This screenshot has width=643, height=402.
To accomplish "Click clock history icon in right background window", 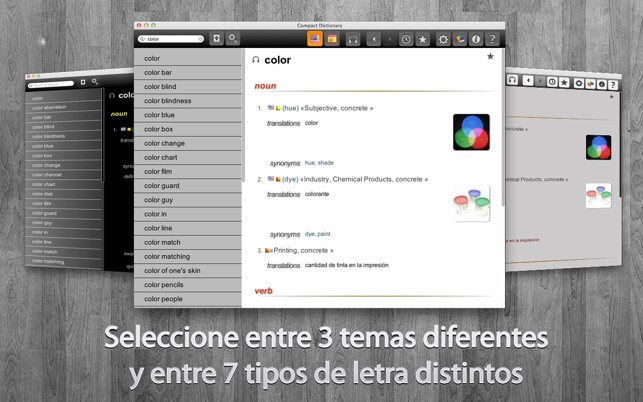I will [x=552, y=82].
